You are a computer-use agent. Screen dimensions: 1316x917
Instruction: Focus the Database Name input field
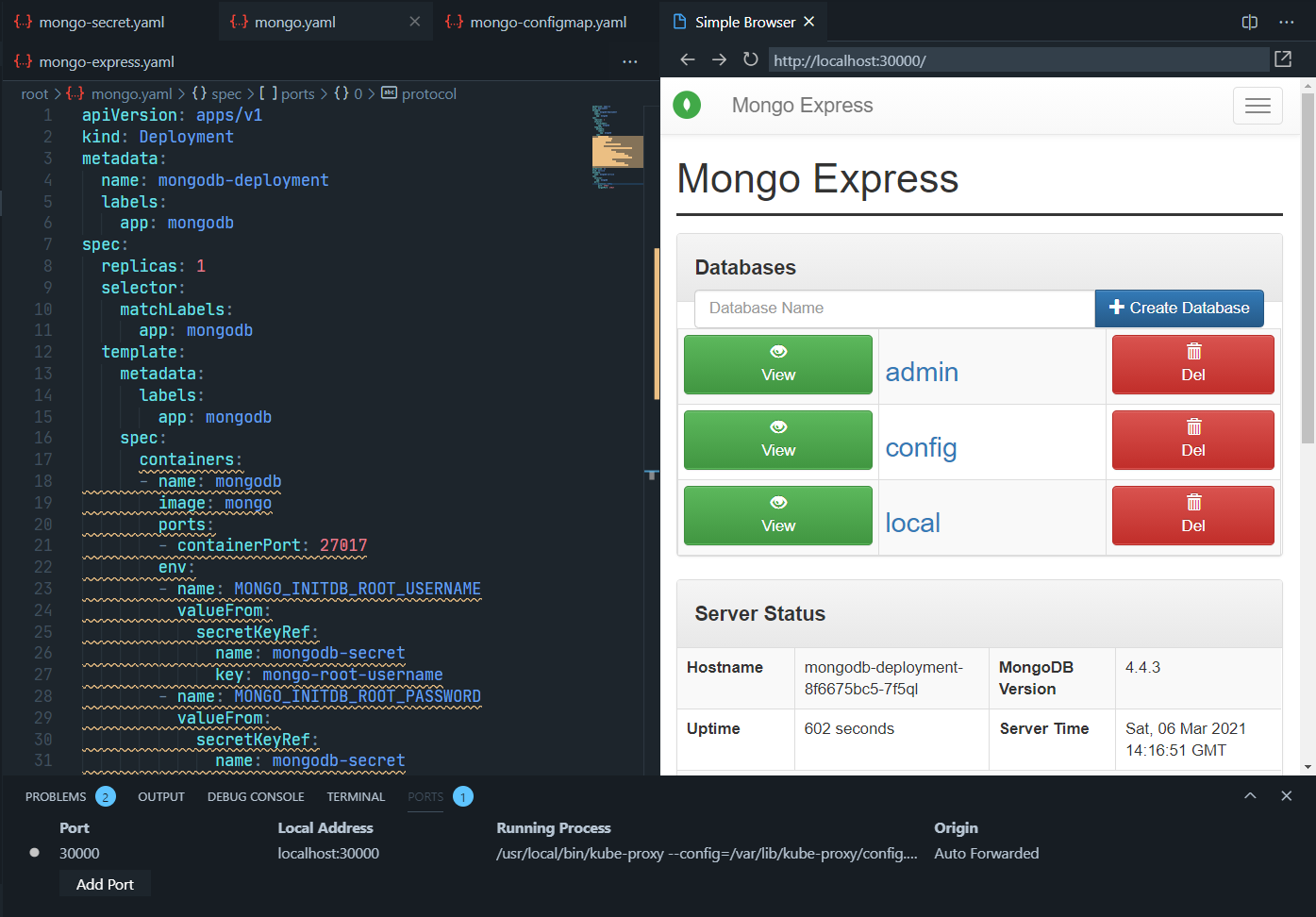coord(894,308)
